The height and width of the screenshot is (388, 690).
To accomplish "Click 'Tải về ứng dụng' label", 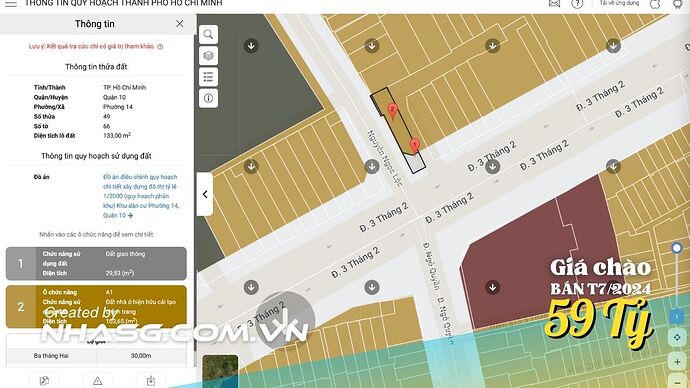I will (x=619, y=3).
